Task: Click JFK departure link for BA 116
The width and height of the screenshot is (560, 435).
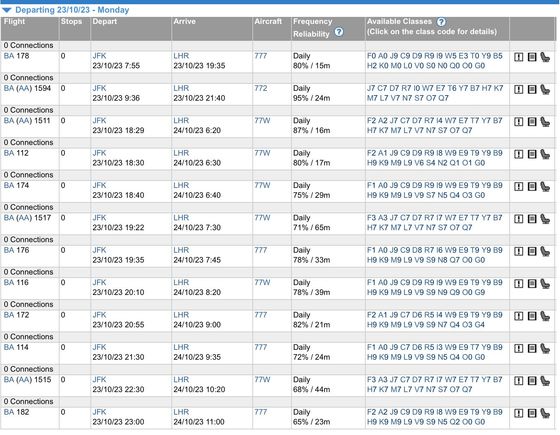Action: coord(99,283)
